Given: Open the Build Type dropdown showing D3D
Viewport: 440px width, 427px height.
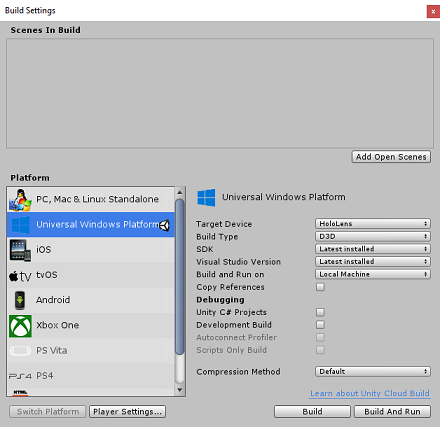Looking at the screenshot, I should point(373,236).
